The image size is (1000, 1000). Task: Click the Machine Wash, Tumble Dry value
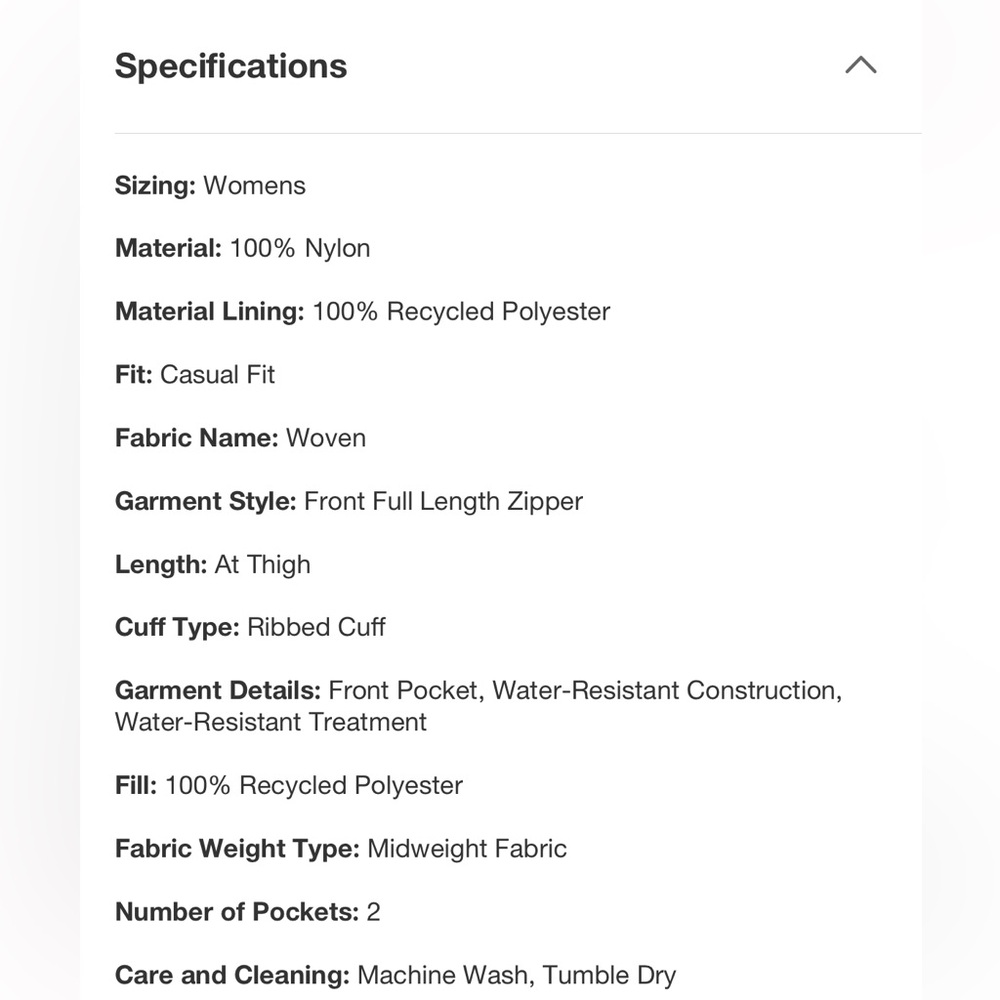coord(517,976)
